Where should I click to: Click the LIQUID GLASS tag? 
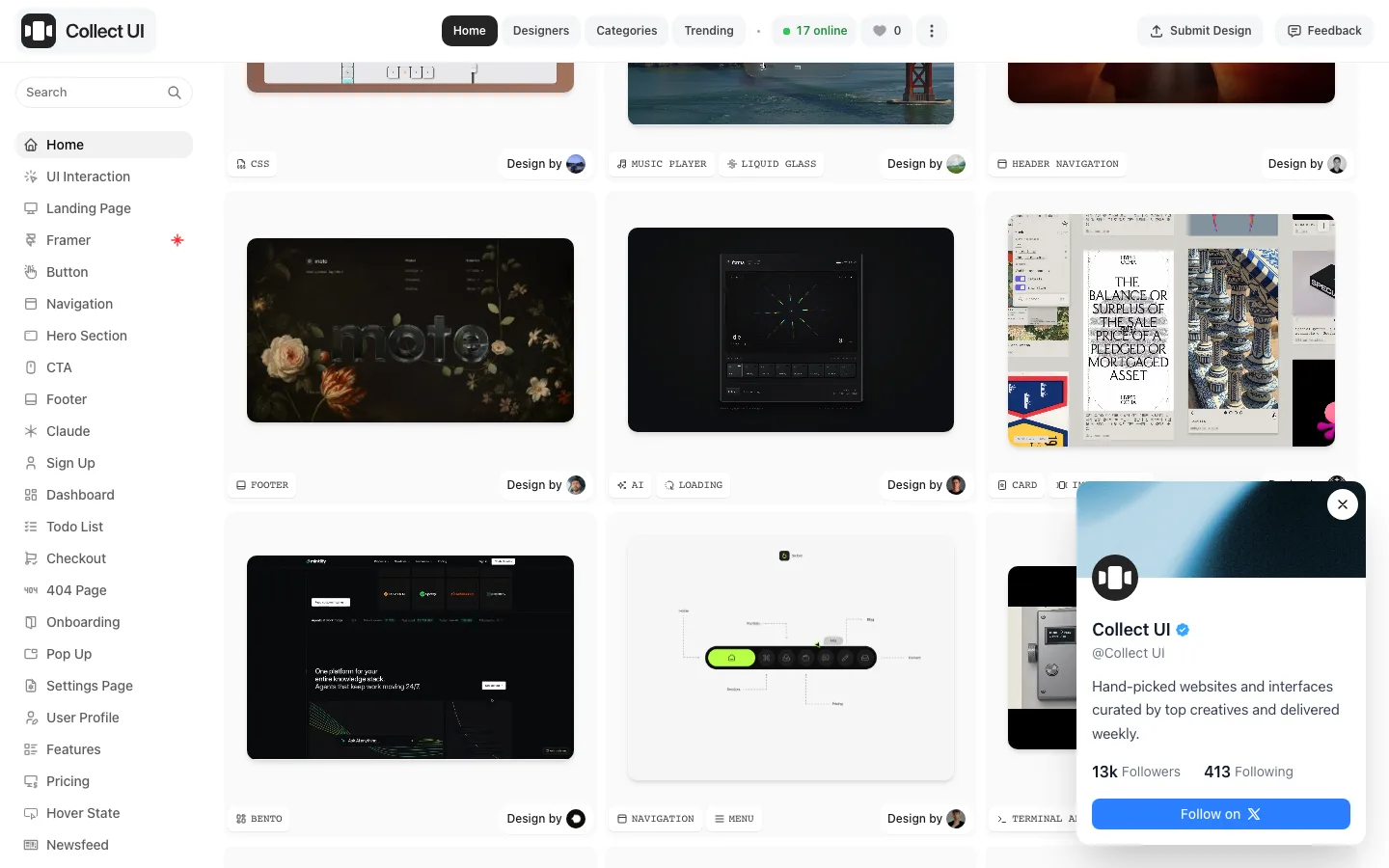(x=772, y=164)
